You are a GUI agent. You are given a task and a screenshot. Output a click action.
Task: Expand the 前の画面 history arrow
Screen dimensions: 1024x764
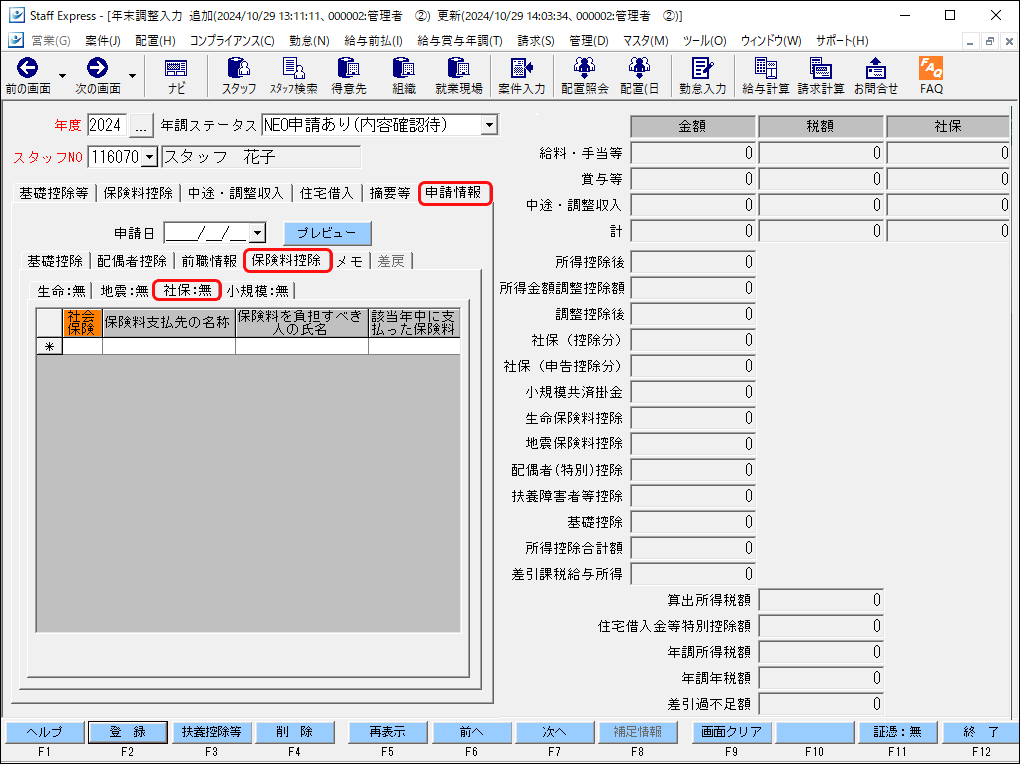pos(62,76)
